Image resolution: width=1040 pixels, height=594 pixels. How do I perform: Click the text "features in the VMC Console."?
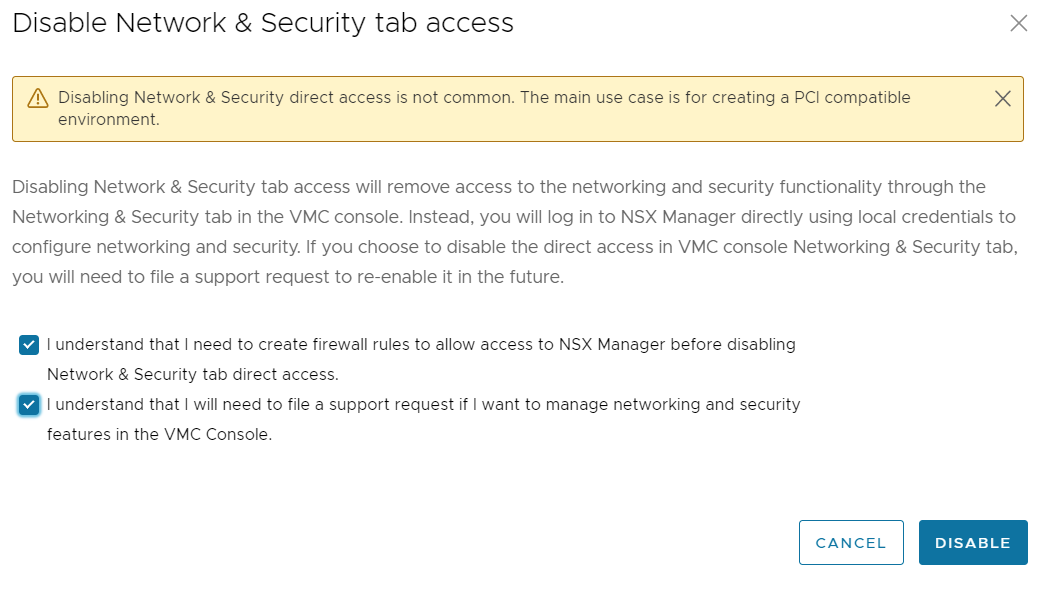tap(159, 435)
